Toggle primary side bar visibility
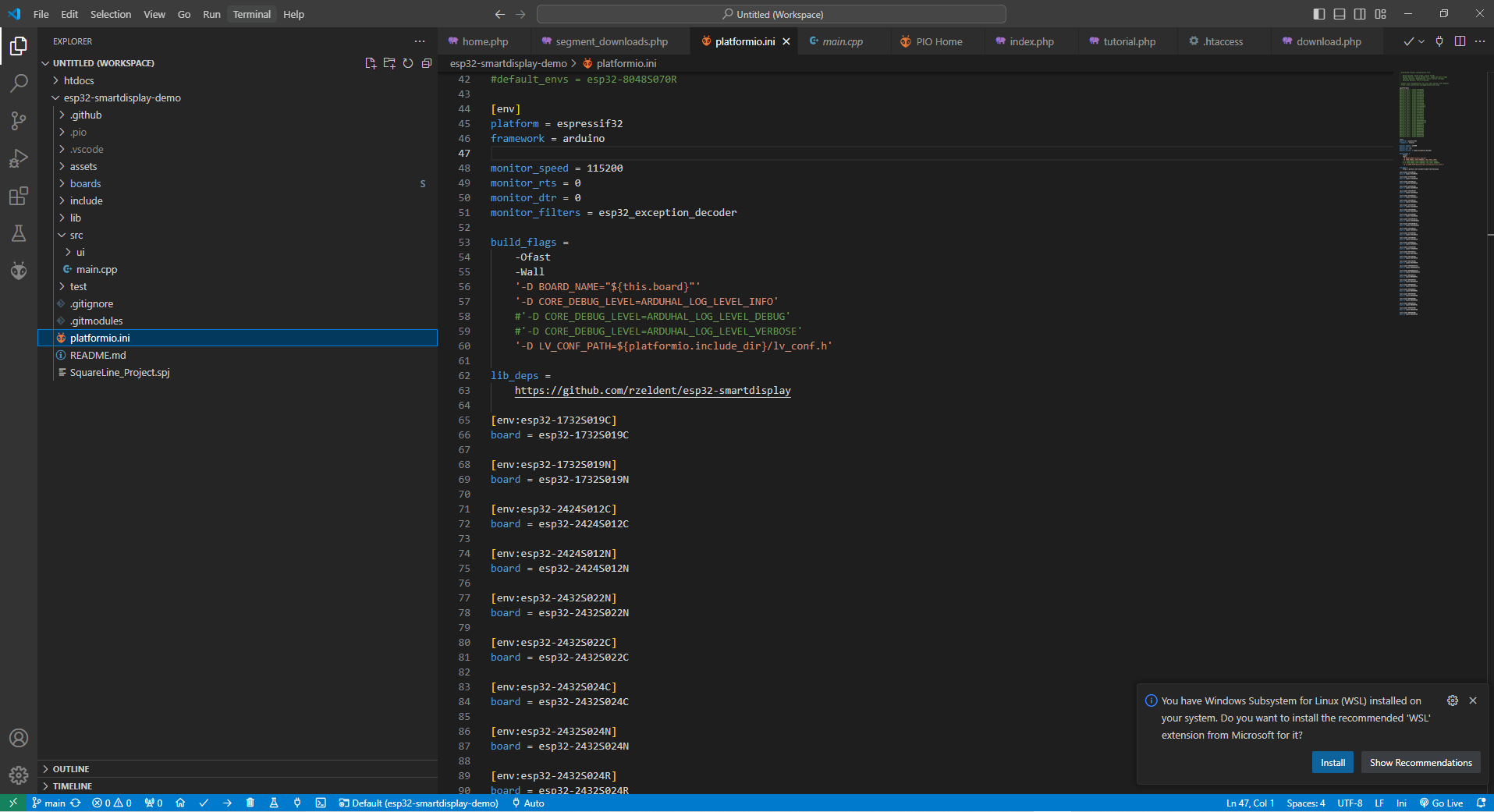 [x=1319, y=14]
